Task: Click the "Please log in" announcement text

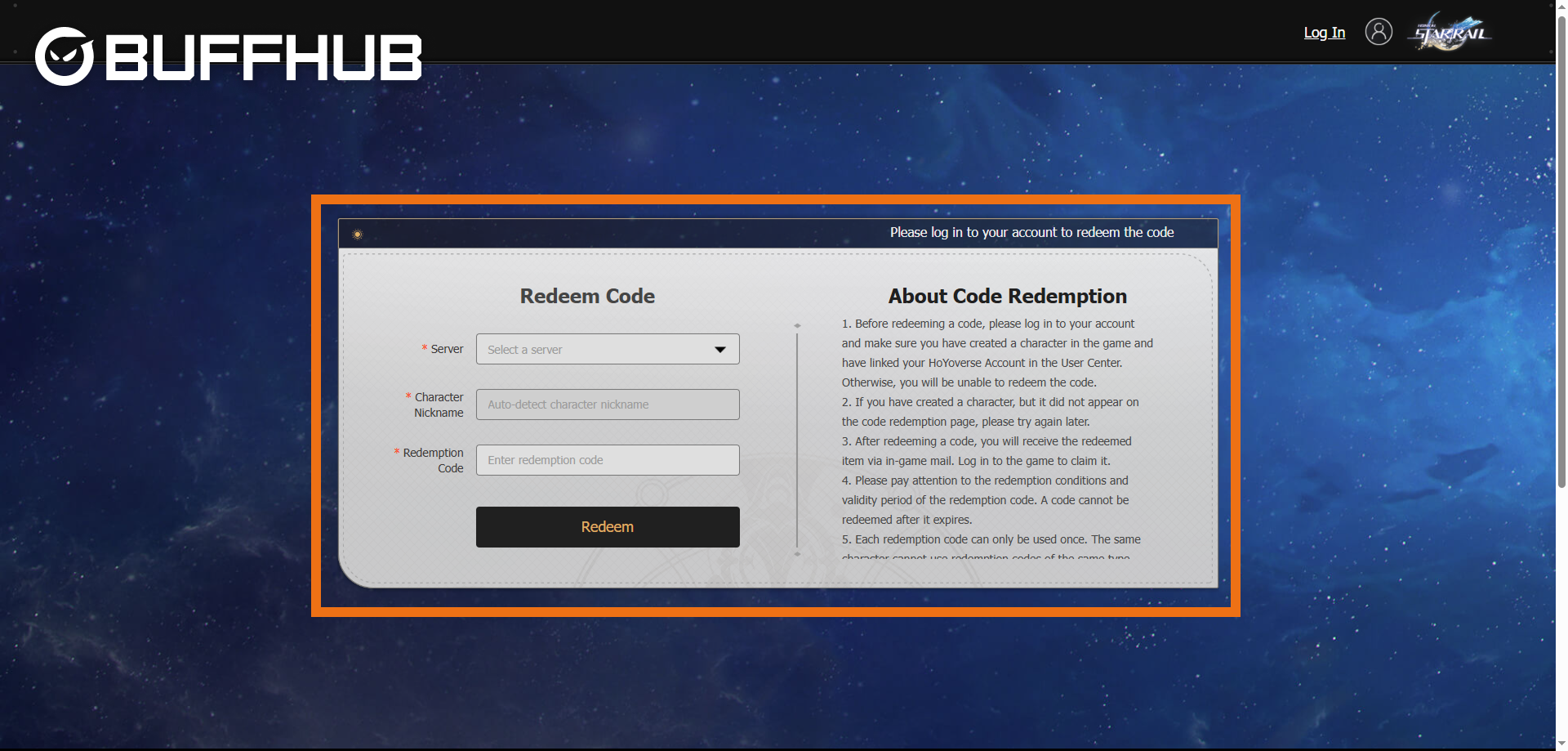Action: tap(1031, 233)
